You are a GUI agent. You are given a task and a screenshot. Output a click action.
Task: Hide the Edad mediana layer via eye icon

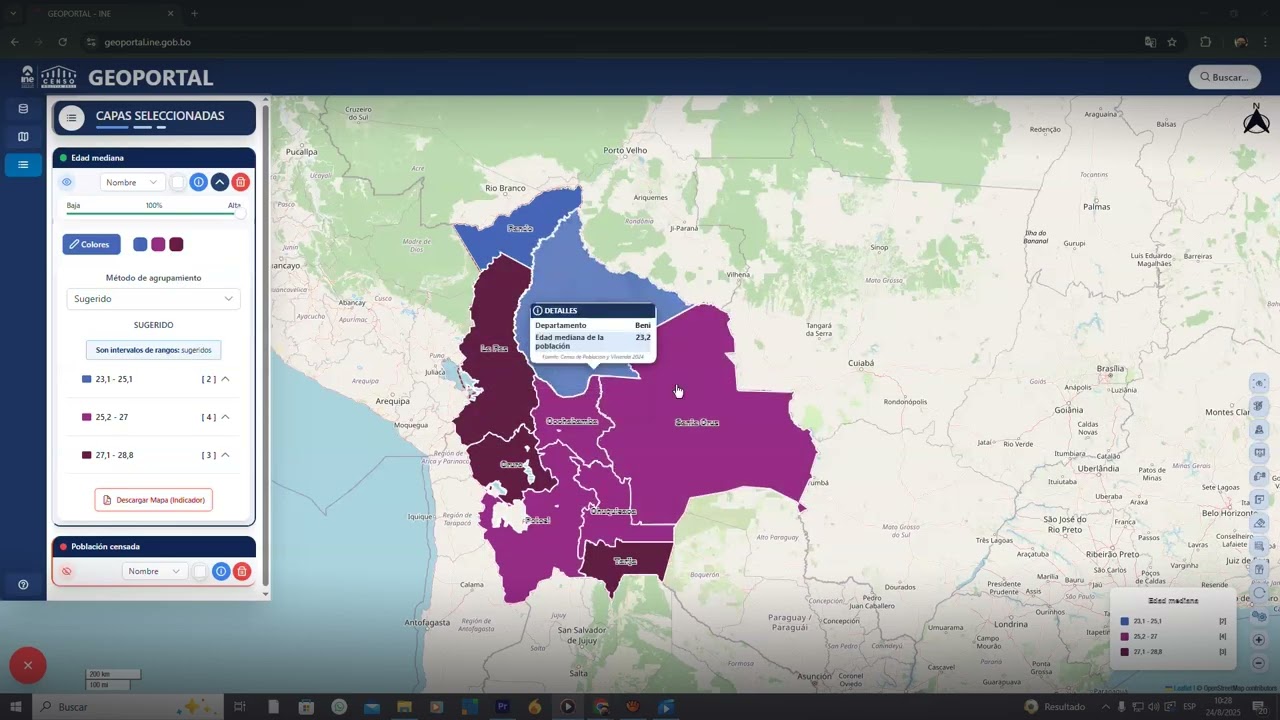pyautogui.click(x=67, y=182)
